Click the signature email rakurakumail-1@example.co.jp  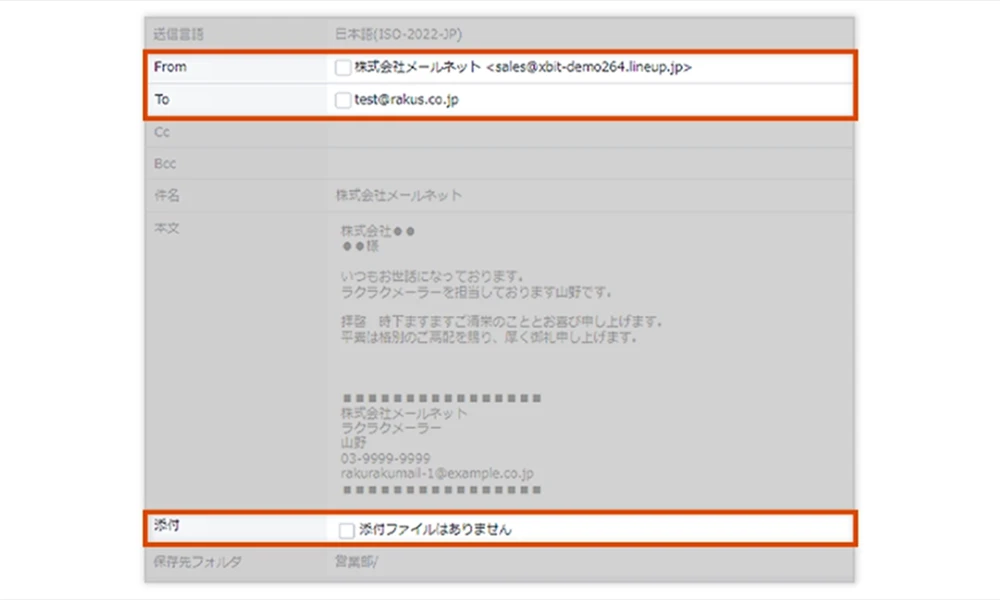pyautogui.click(x=437, y=474)
